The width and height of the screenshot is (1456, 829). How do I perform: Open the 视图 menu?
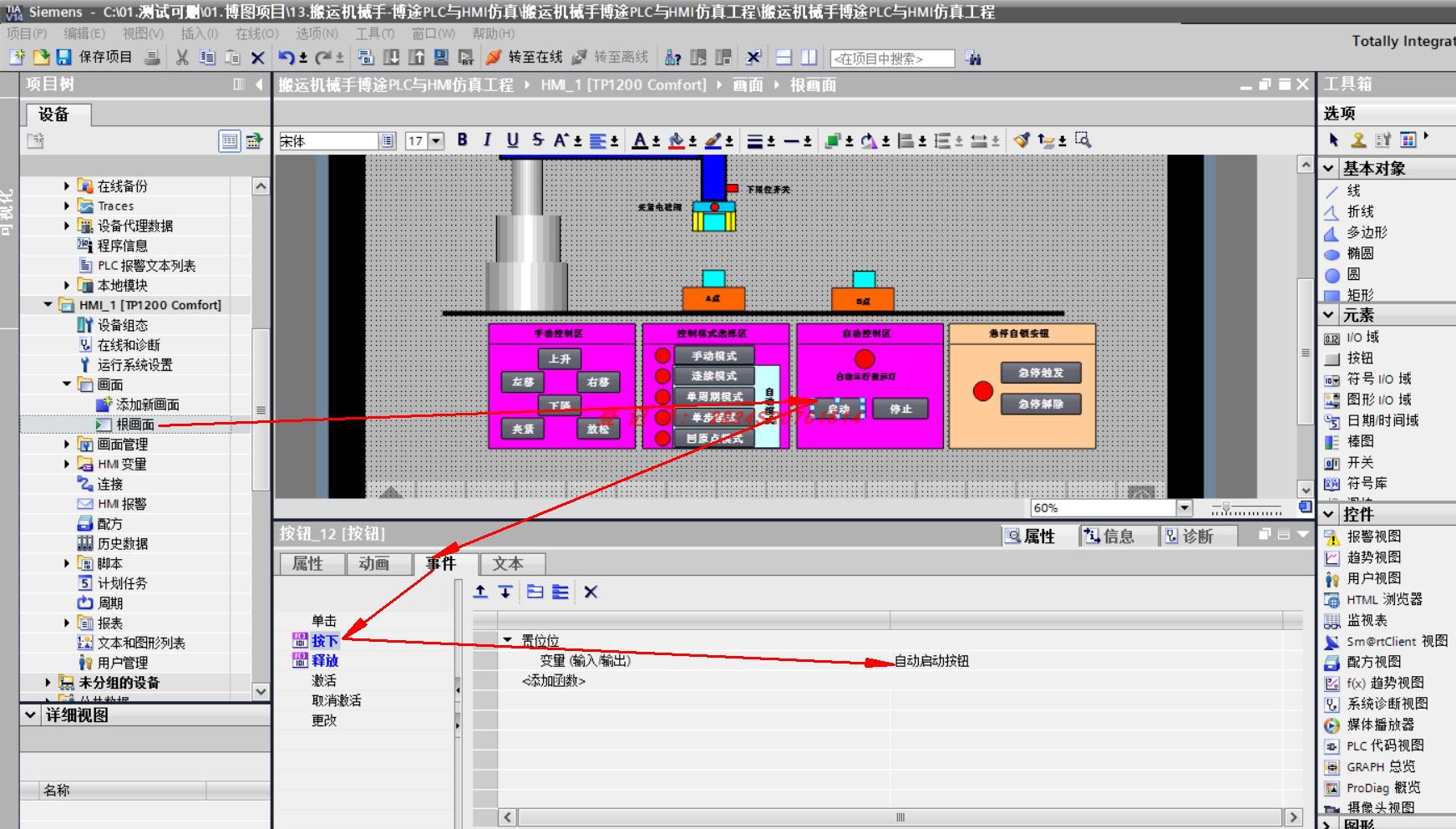[143, 33]
